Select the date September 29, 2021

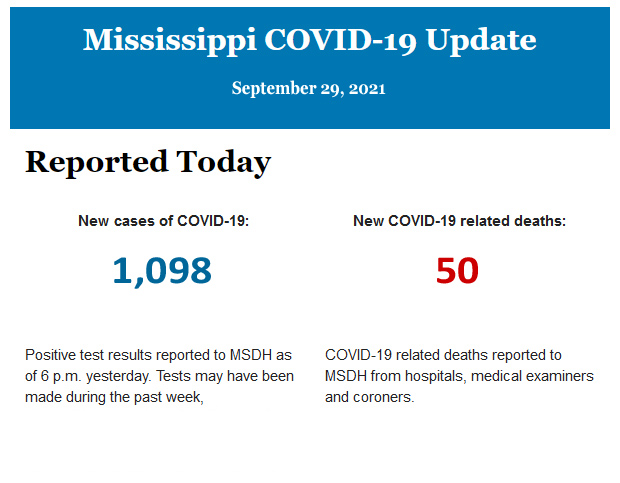tap(309, 88)
